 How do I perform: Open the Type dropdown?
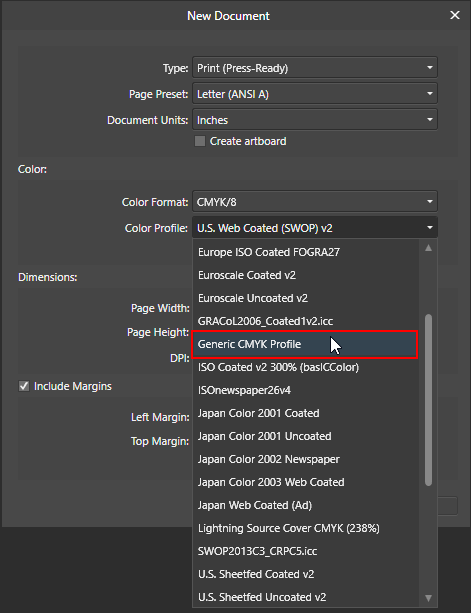point(315,68)
